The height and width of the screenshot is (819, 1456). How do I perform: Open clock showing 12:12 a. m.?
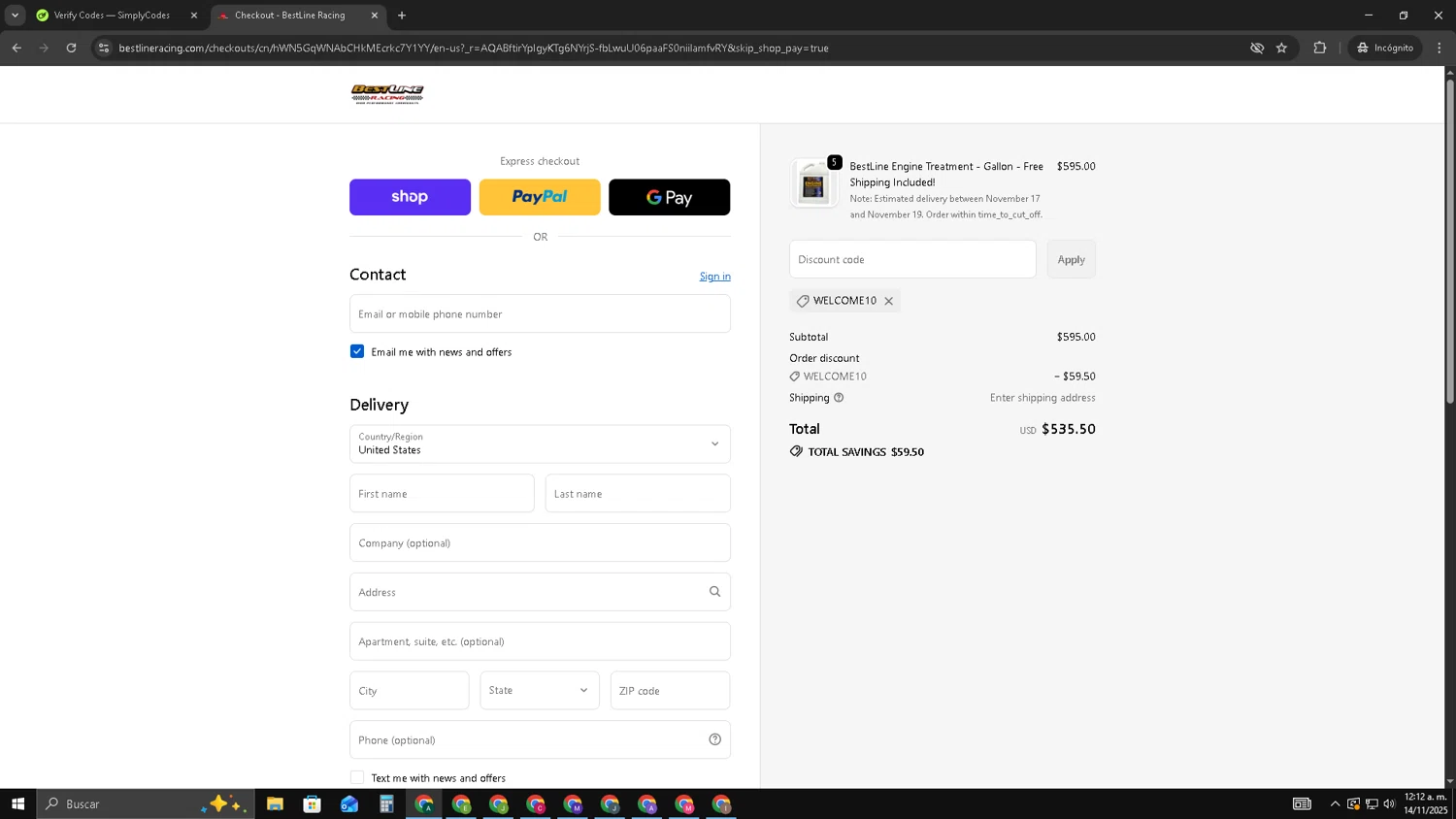[x=1425, y=803]
